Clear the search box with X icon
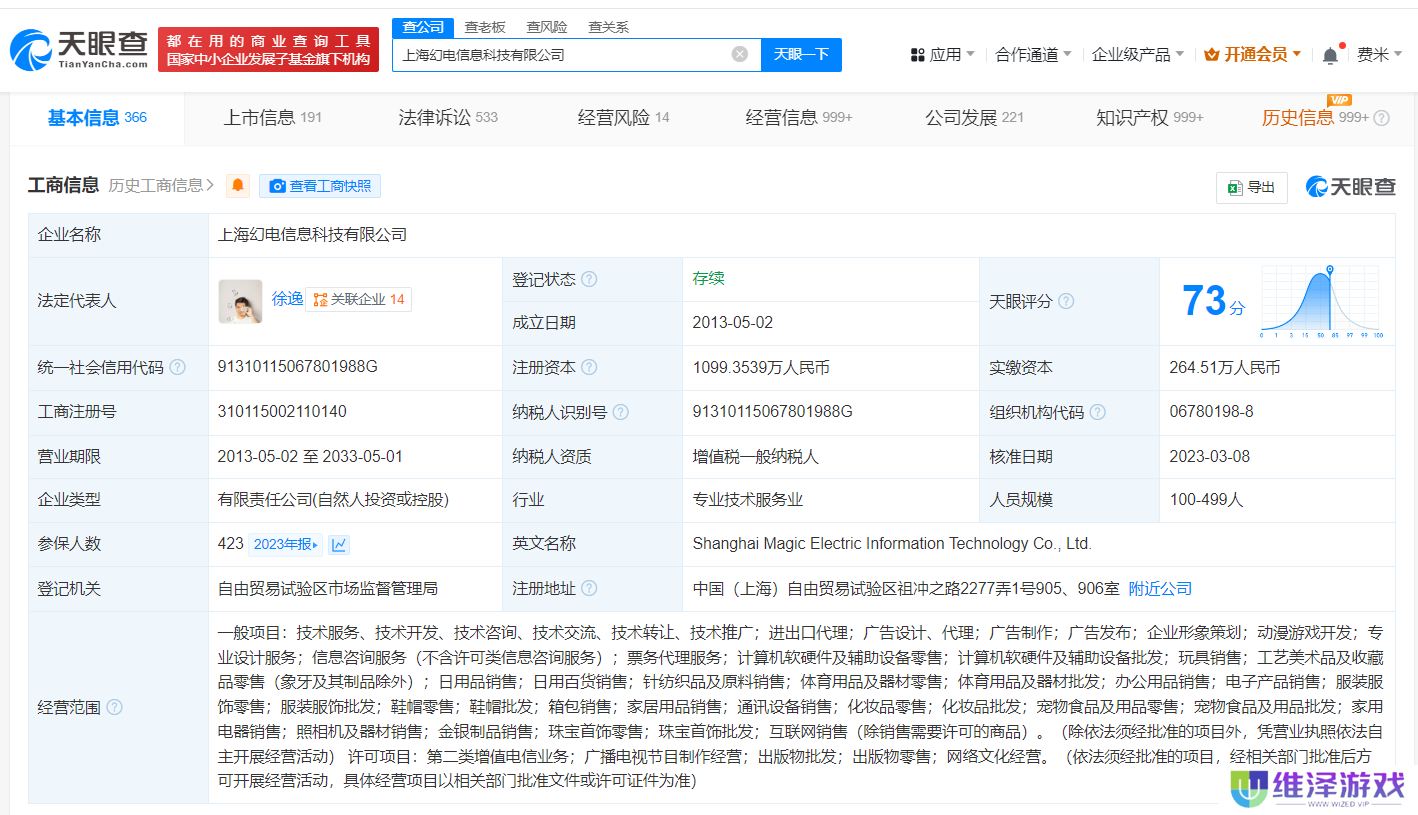 740,54
